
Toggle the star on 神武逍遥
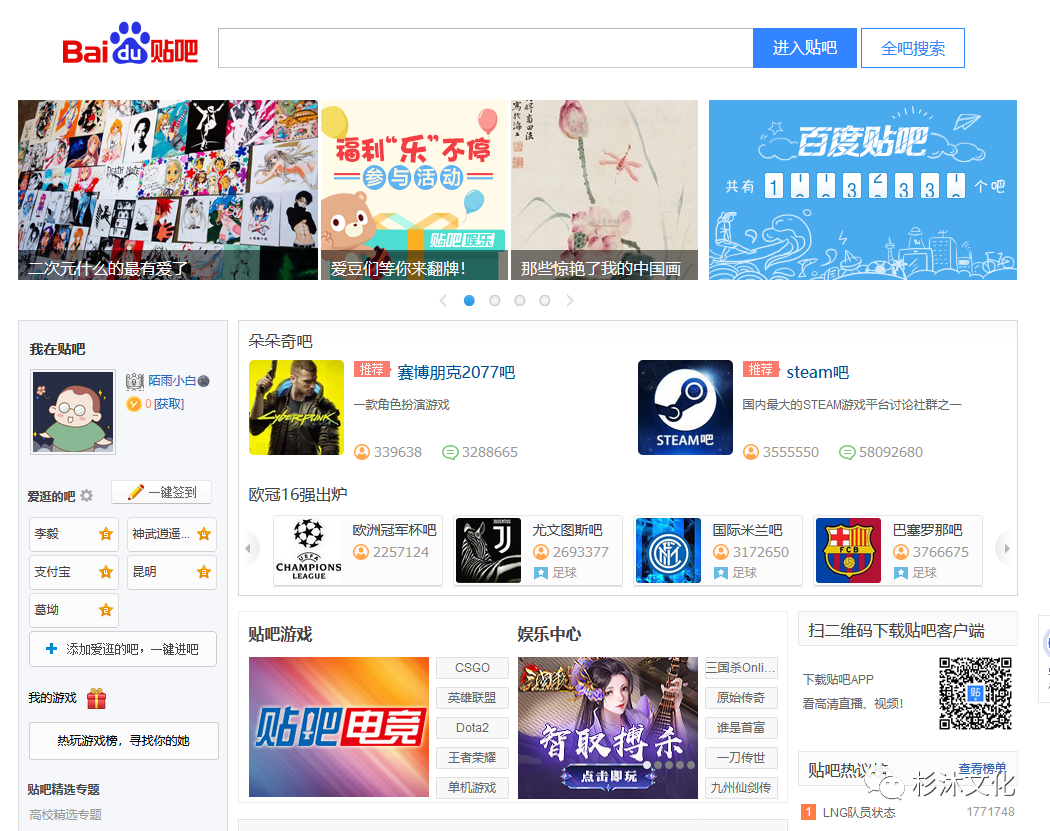(x=204, y=534)
